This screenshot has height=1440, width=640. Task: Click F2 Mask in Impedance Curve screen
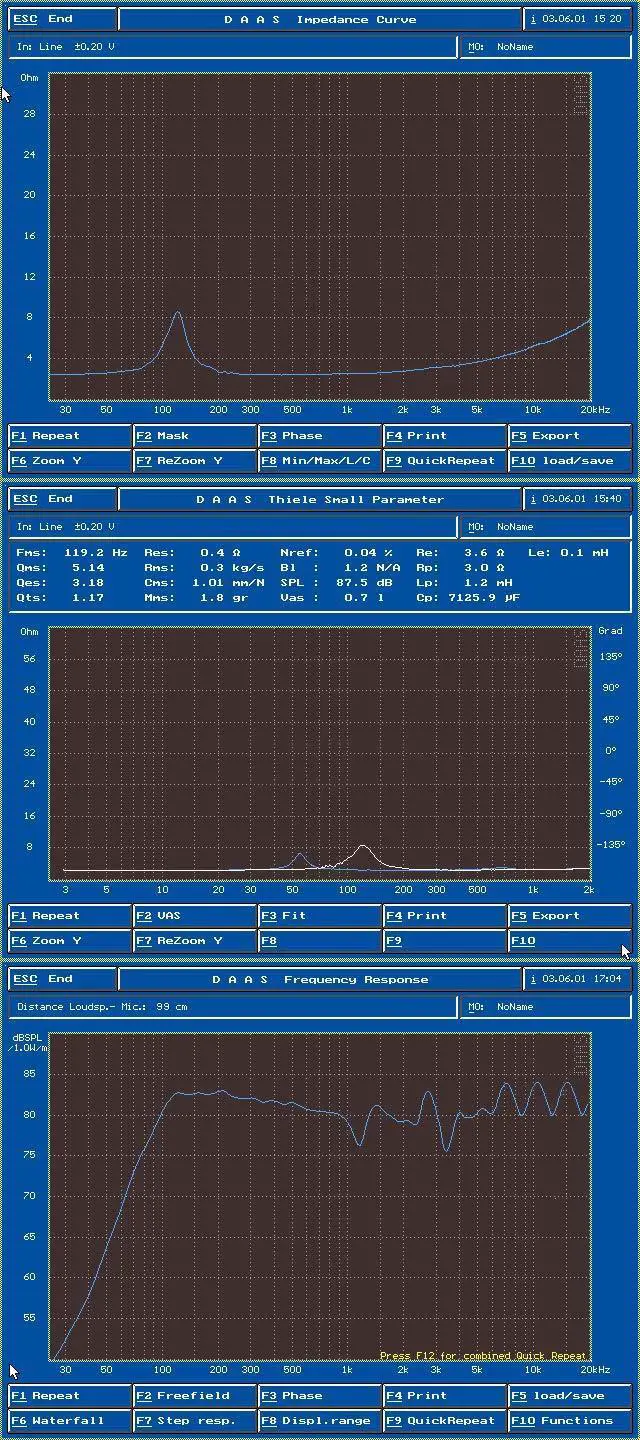(195, 436)
